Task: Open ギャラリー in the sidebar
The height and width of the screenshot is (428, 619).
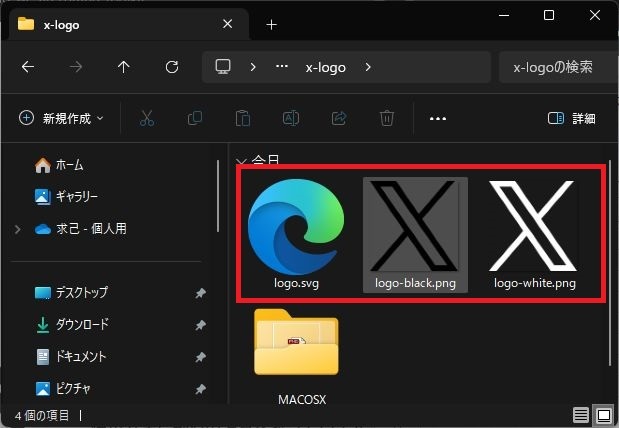Action: 66,196
